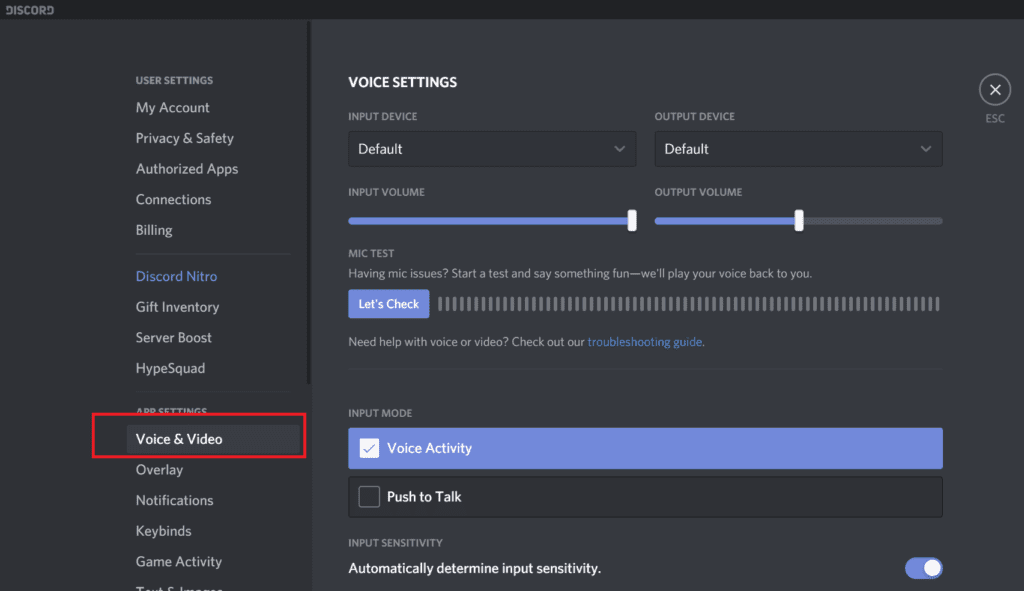Viewport: 1024px width, 591px height.
Task: Go to Privacy & Safety settings
Action: (x=184, y=138)
